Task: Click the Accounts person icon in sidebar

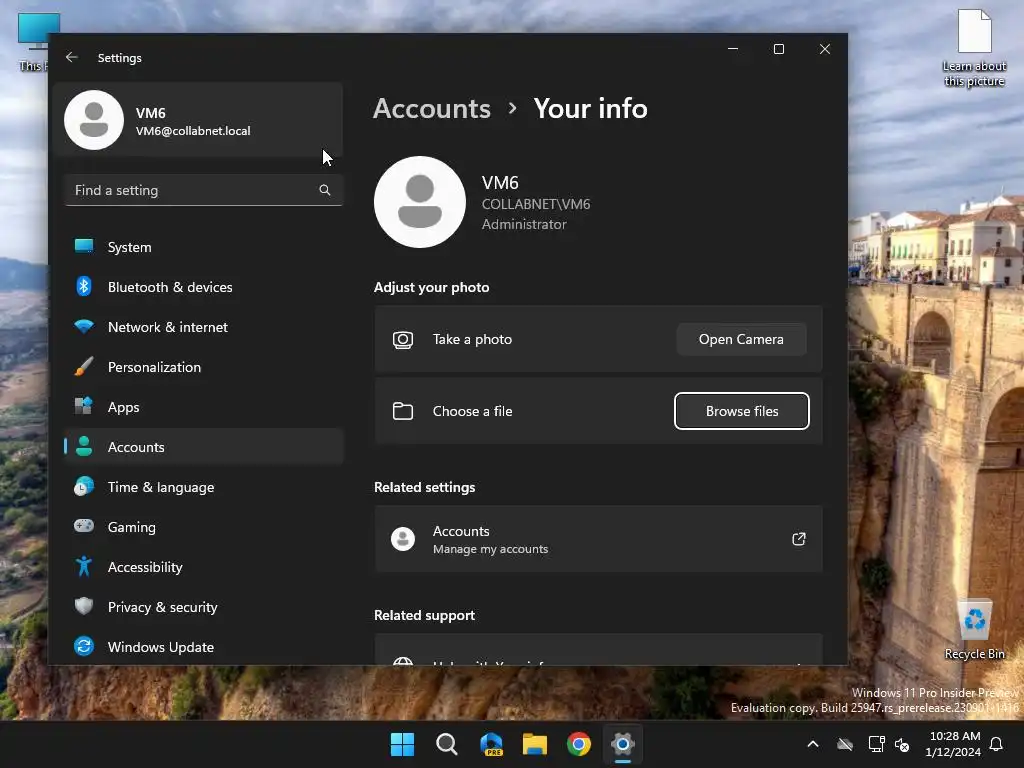Action: (84, 446)
